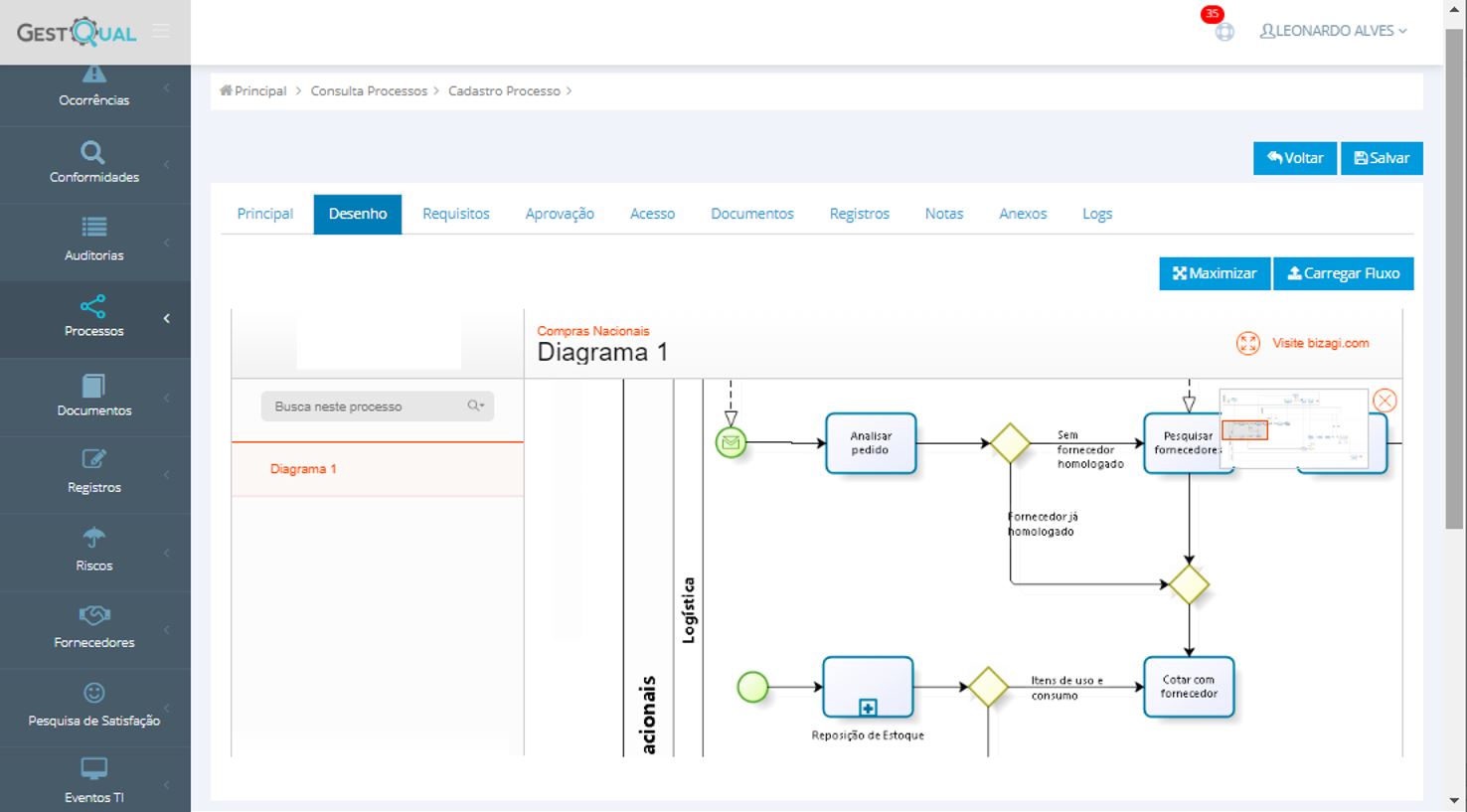
Task: Close the diagram minimap overlay
Action: pos(1385,401)
